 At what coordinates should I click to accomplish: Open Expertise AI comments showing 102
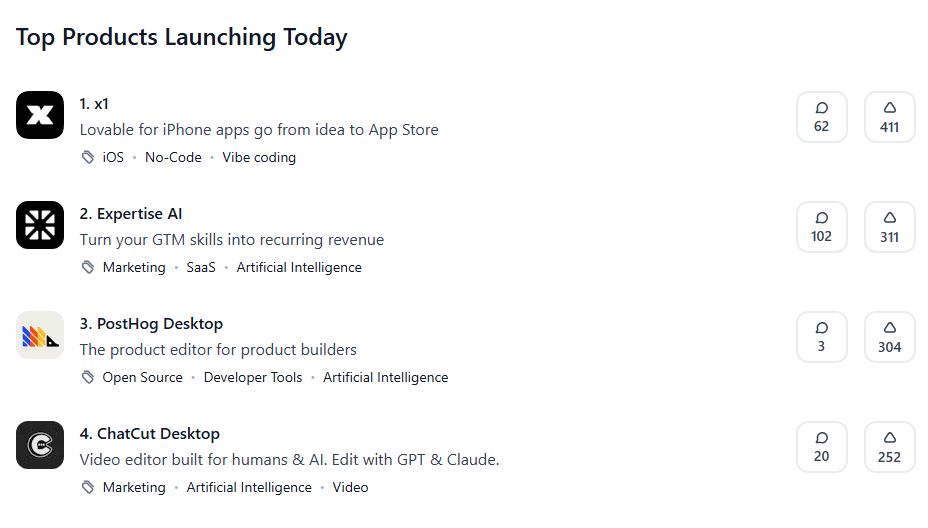[821, 227]
